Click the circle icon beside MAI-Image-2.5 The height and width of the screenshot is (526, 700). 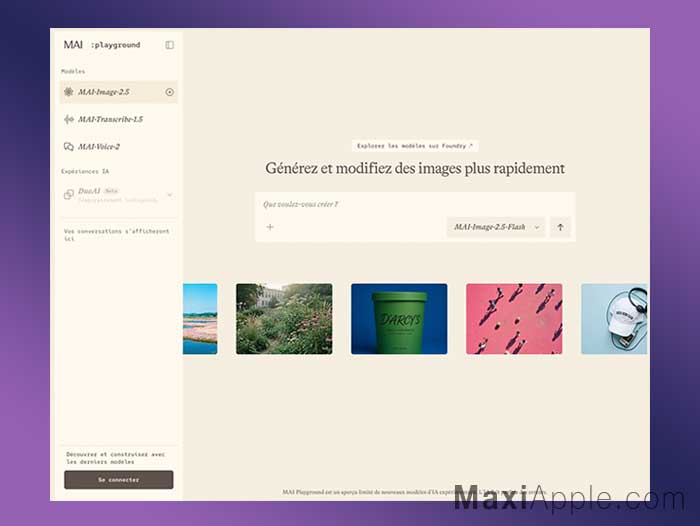[170, 92]
